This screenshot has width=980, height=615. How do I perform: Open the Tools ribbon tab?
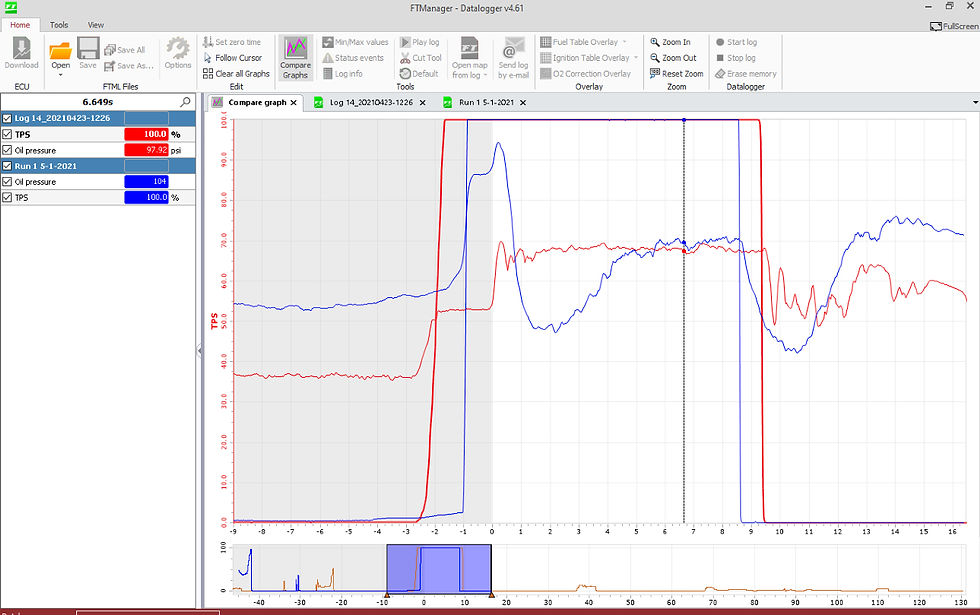coord(59,25)
